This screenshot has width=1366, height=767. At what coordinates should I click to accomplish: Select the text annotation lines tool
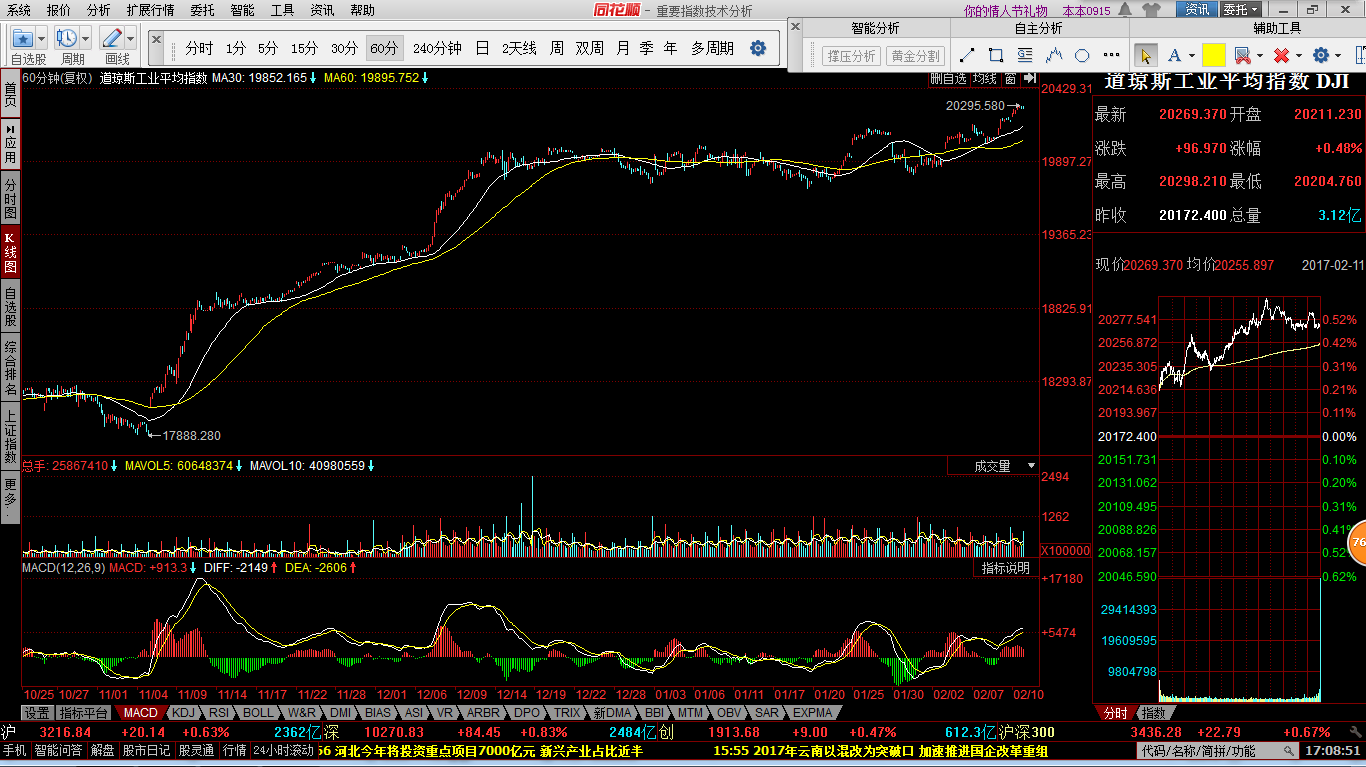[1024, 55]
